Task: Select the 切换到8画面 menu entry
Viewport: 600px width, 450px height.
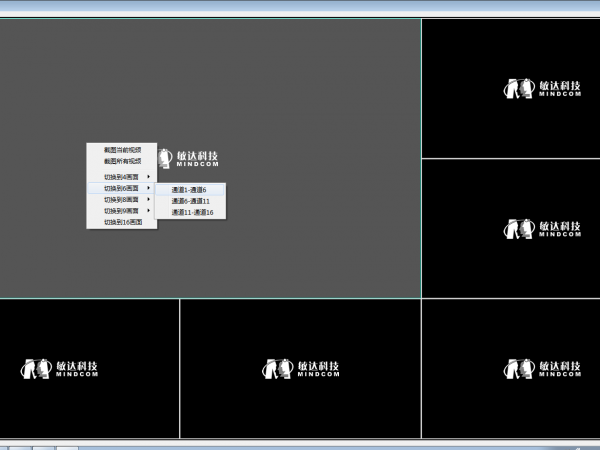Action: pos(121,200)
